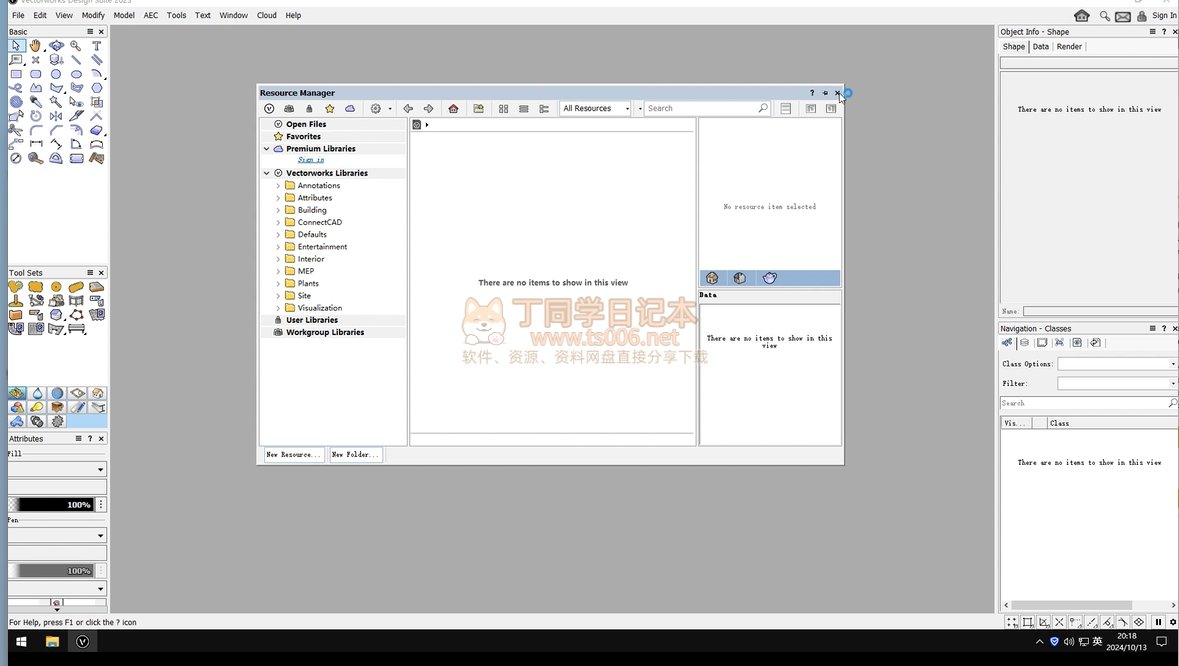Click the New Resource button
This screenshot has height=666, width=1179.
[x=294, y=455]
